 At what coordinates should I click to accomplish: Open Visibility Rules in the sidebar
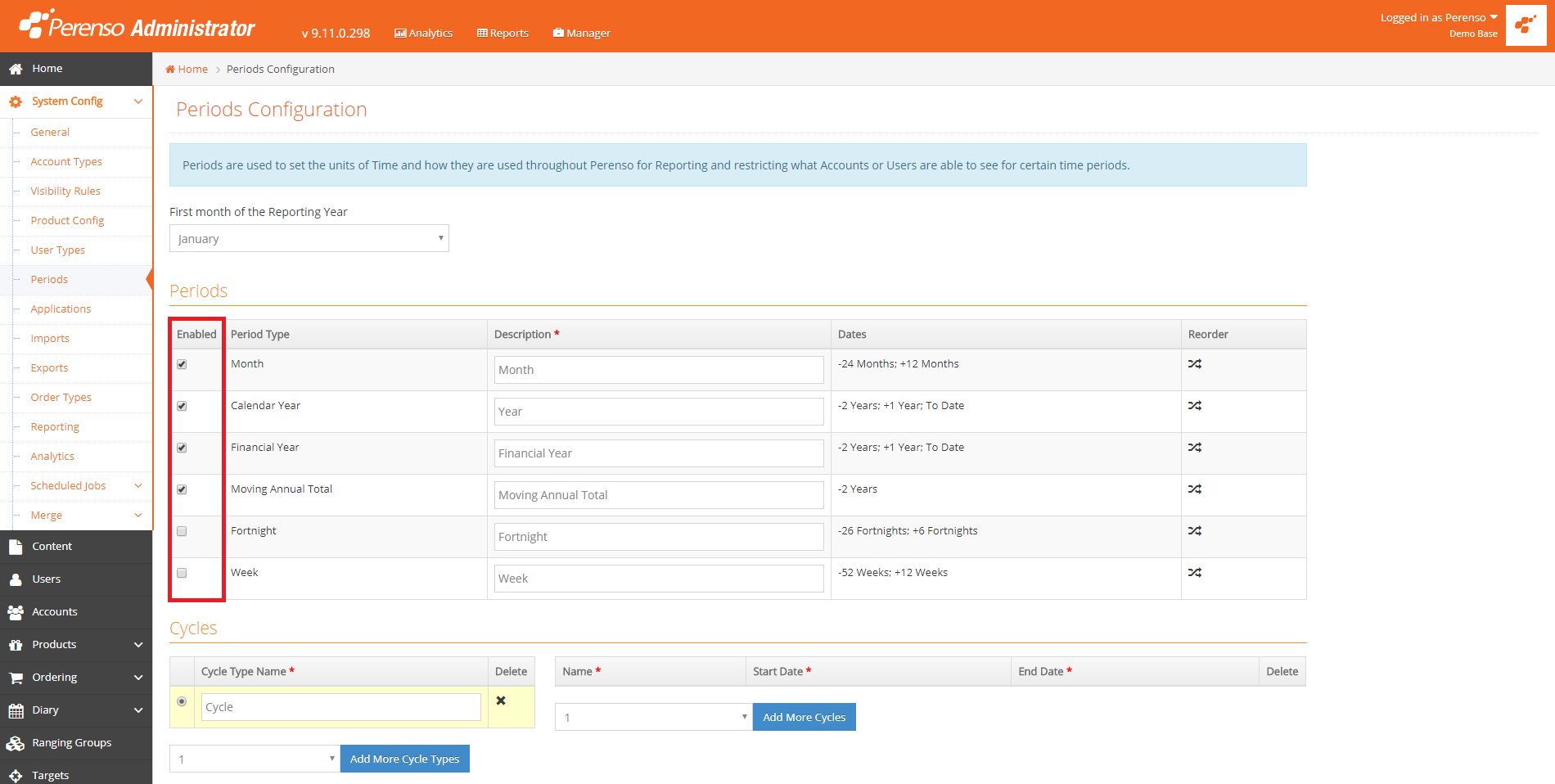65,191
